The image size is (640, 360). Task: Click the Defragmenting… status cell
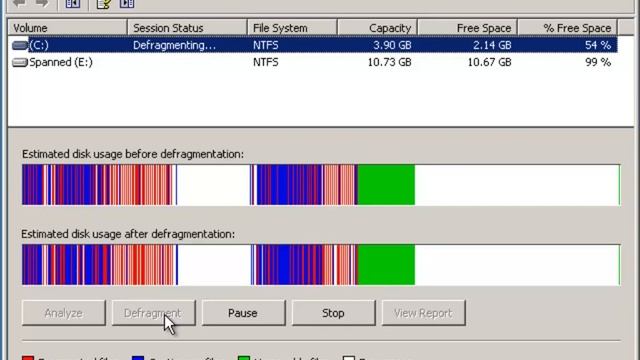point(174,45)
